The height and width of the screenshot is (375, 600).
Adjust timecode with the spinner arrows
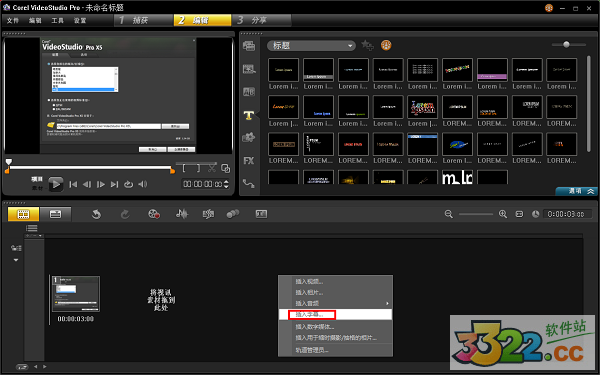tap(226, 184)
